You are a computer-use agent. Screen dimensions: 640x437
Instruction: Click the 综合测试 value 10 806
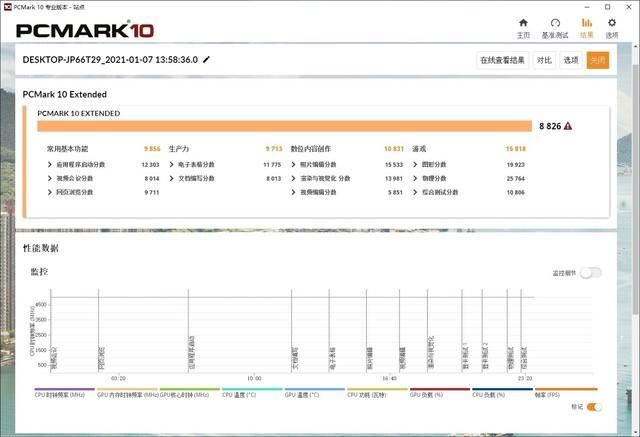516,192
